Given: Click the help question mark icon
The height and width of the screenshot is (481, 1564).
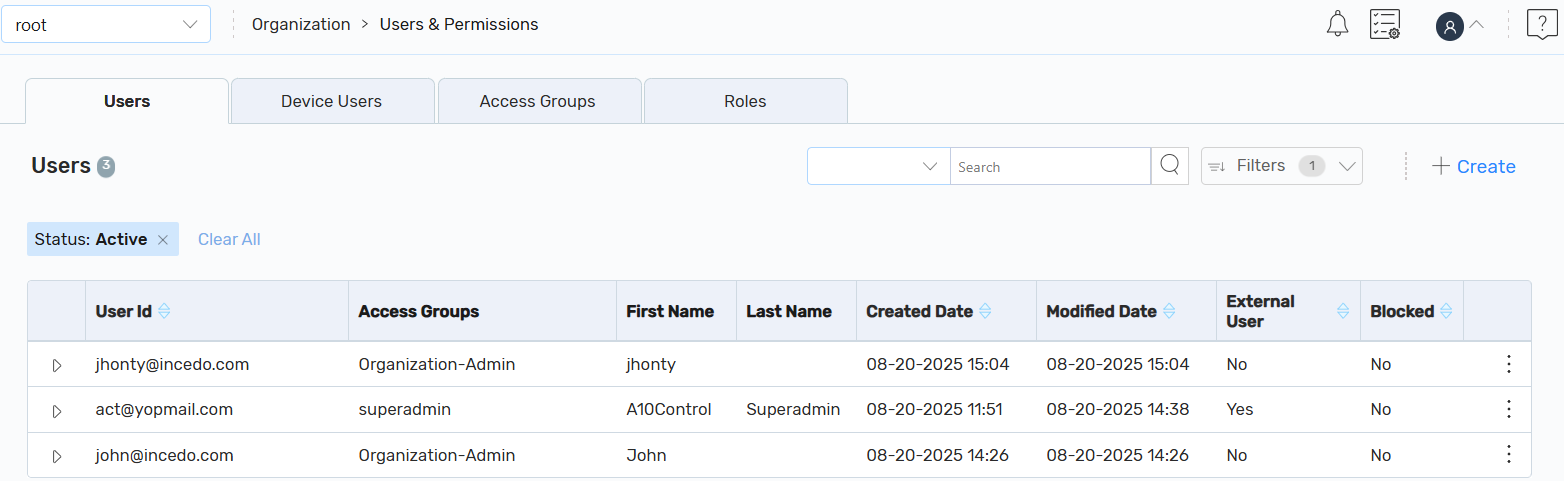Looking at the screenshot, I should [1541, 24].
